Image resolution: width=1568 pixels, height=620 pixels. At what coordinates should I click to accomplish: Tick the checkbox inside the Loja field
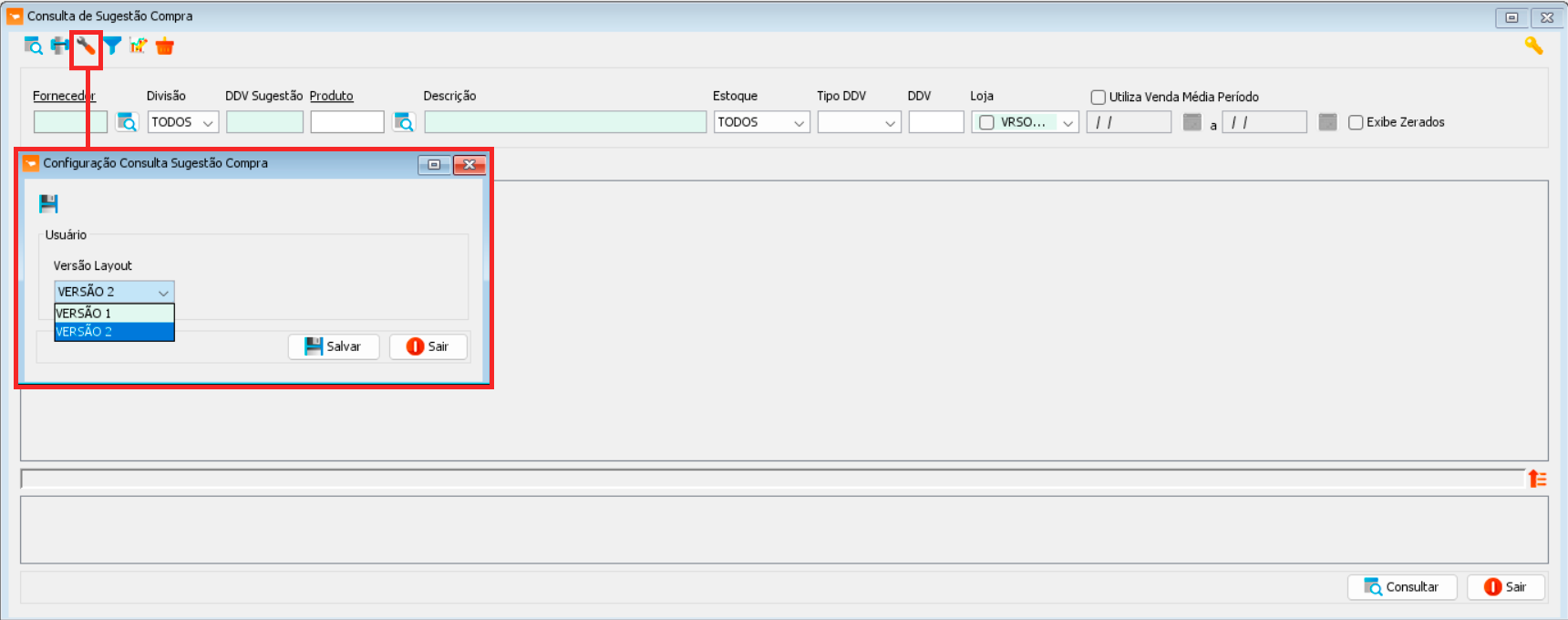tap(986, 122)
